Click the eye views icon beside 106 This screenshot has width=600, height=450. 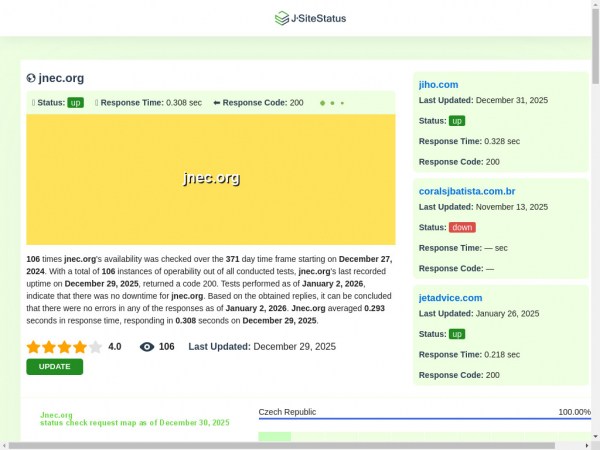(147, 347)
